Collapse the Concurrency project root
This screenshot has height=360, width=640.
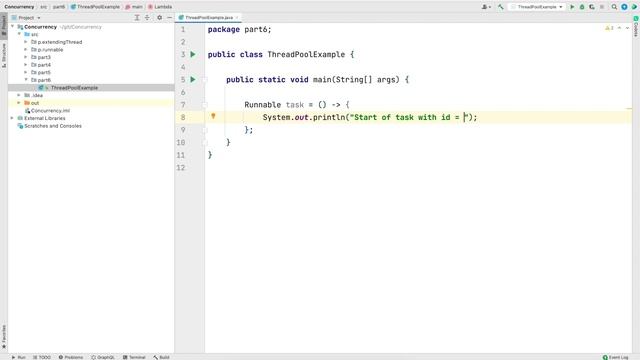13,27
